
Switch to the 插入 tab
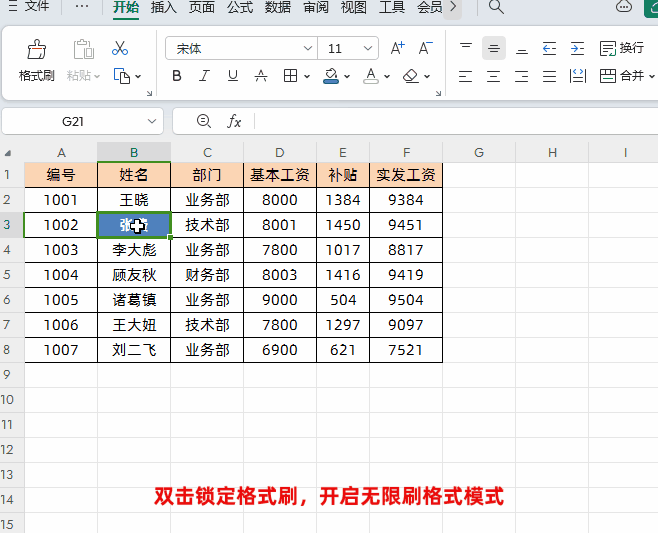coord(164,7)
